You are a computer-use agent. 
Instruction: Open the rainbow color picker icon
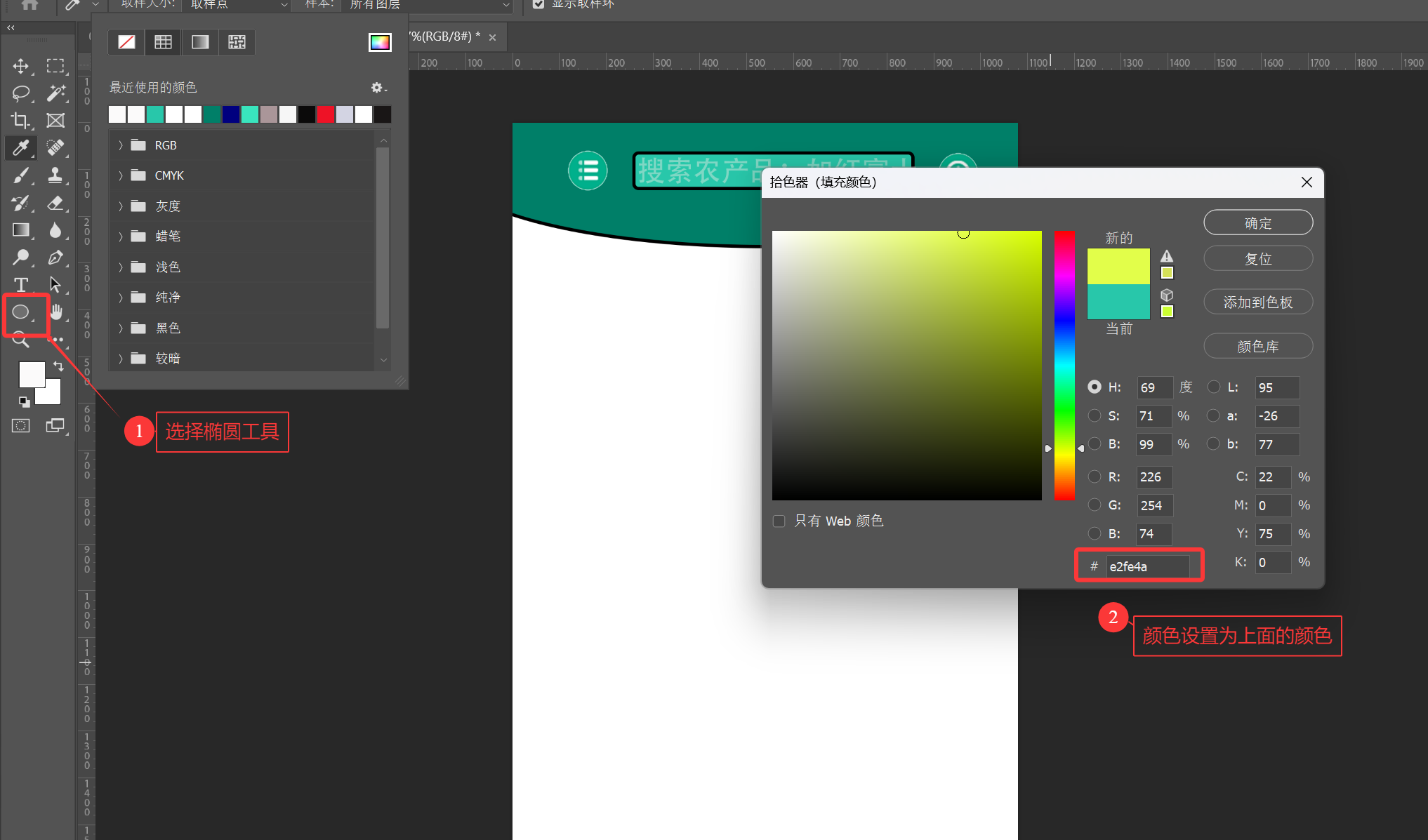380,42
